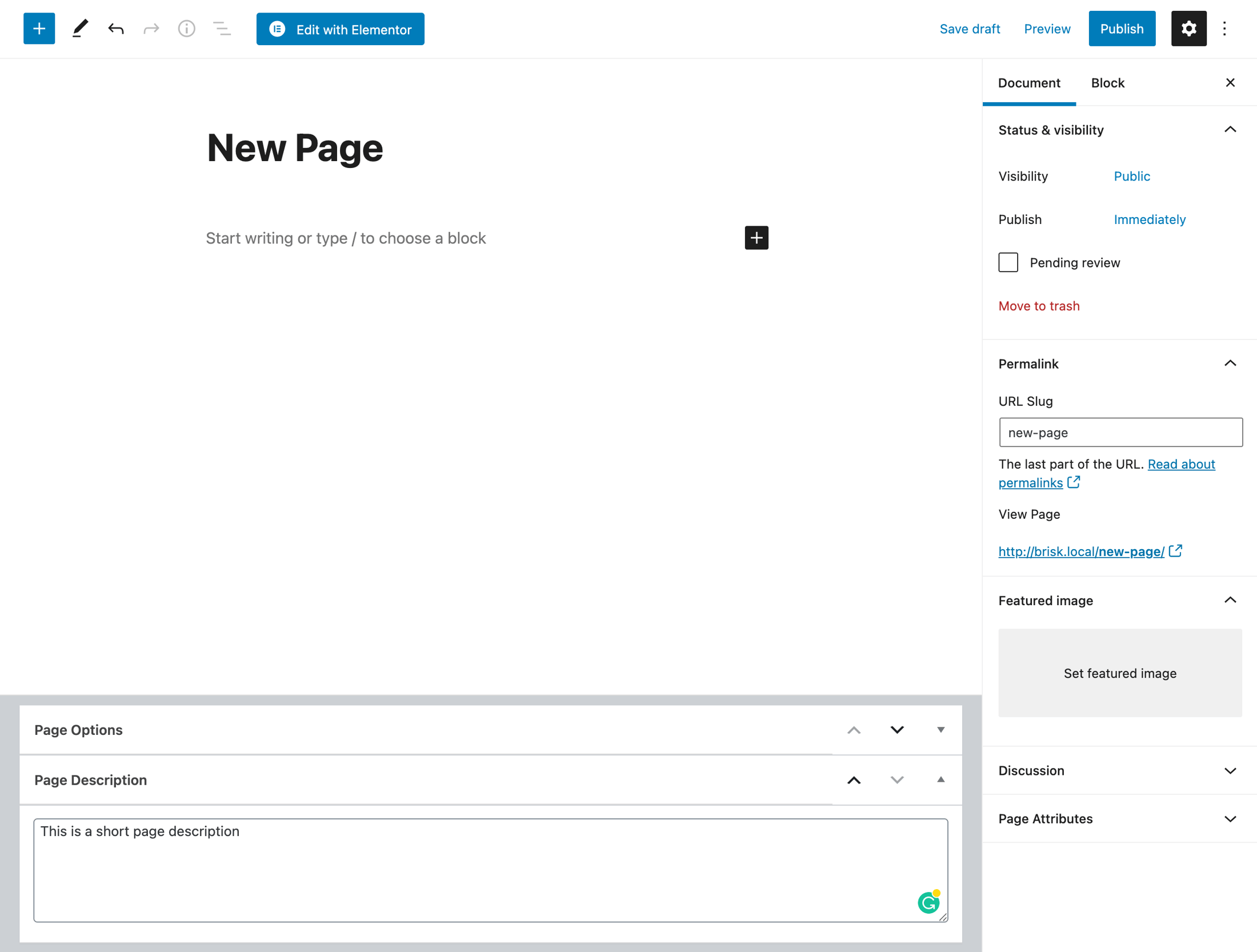
Task: Click the page description textarea
Action: click(x=490, y=870)
